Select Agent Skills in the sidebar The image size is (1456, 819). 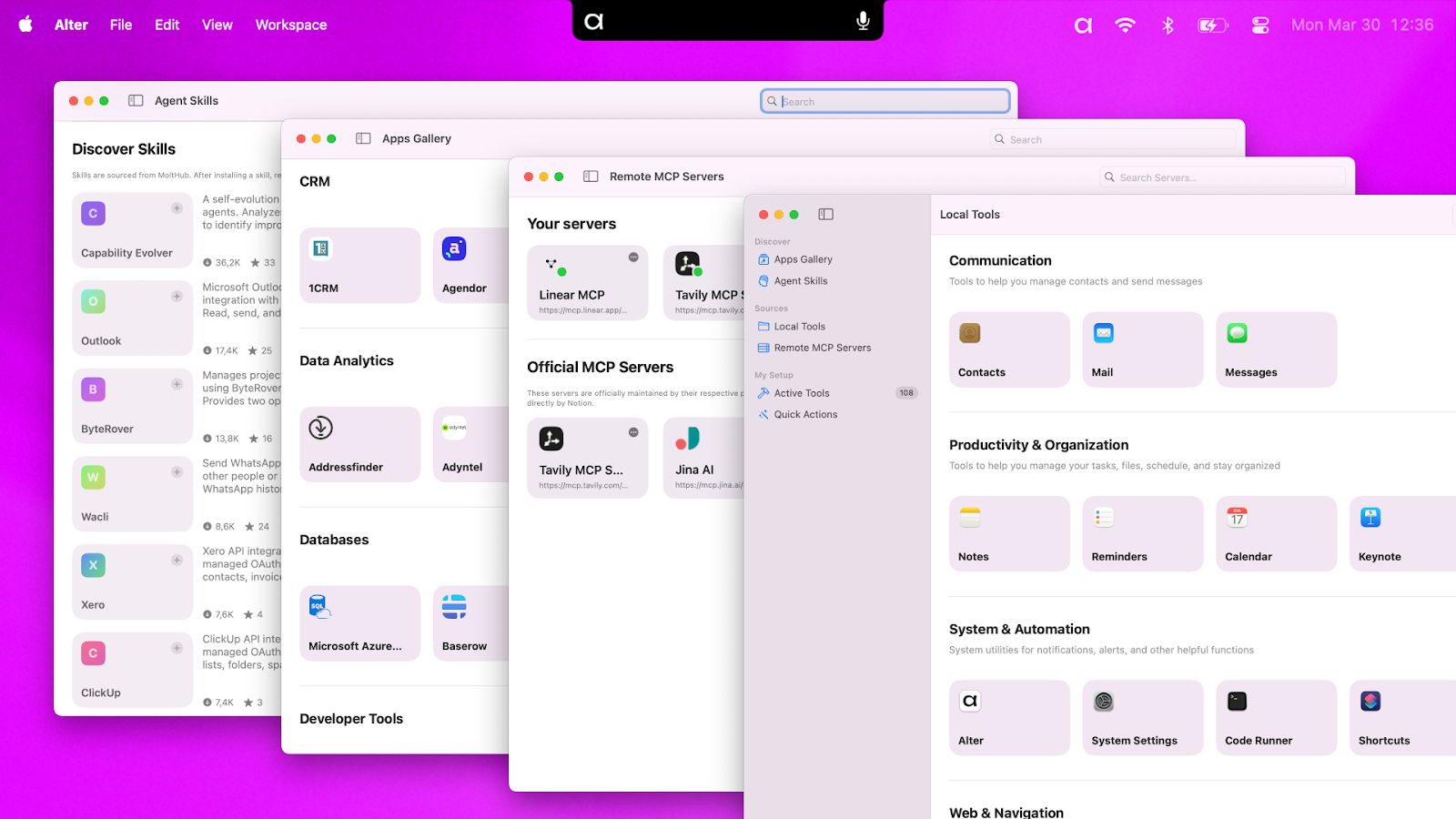coord(799,280)
